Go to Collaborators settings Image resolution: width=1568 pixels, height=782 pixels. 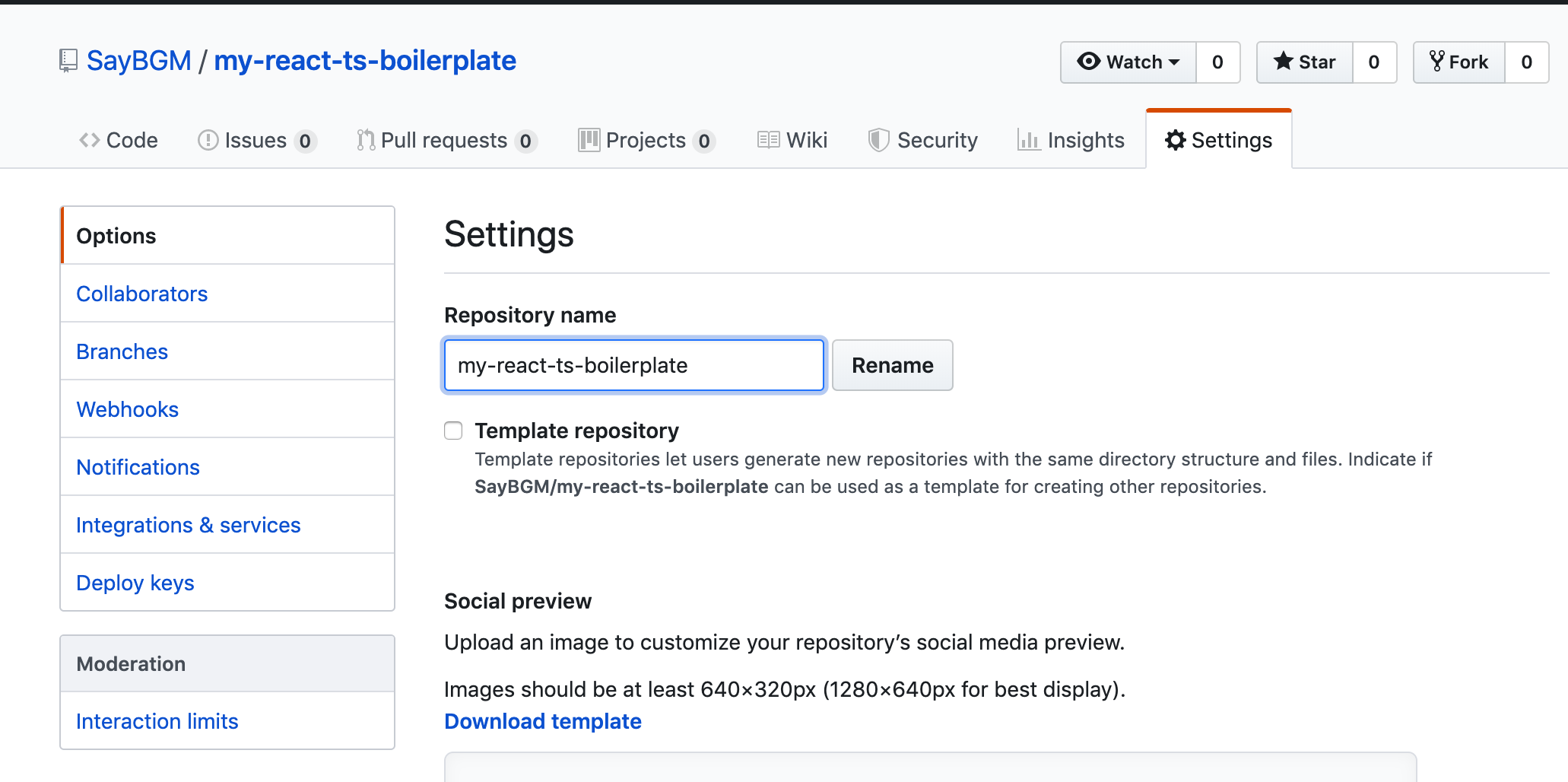(x=141, y=294)
